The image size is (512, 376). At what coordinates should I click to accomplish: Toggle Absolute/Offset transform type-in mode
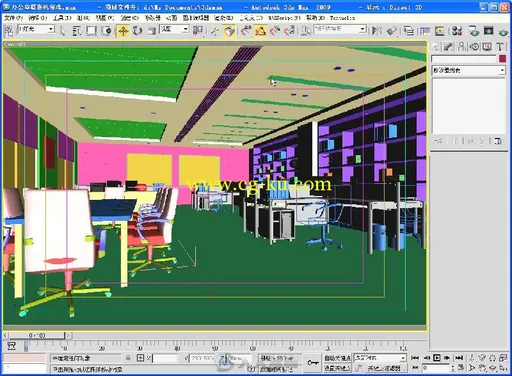point(140,358)
